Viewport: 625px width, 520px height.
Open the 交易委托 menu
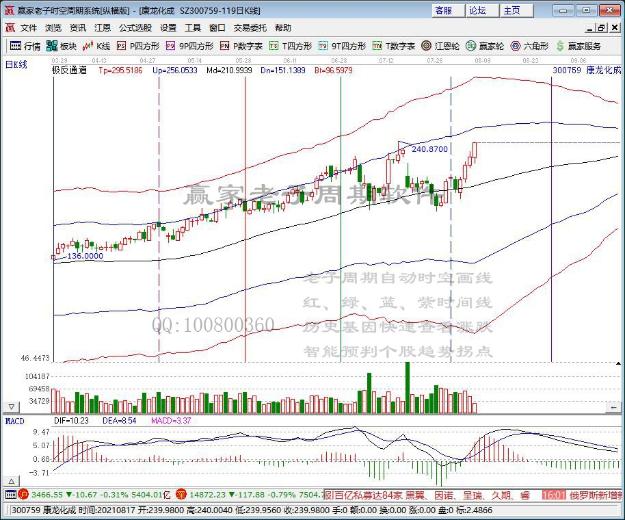pos(250,28)
